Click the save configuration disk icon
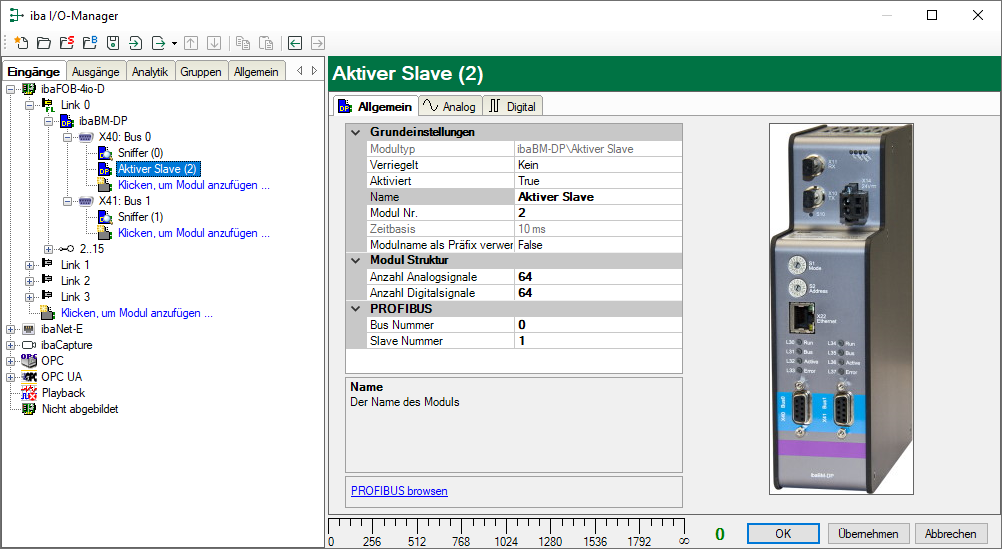Image resolution: width=1002 pixels, height=549 pixels. pyautogui.click(x=113, y=43)
